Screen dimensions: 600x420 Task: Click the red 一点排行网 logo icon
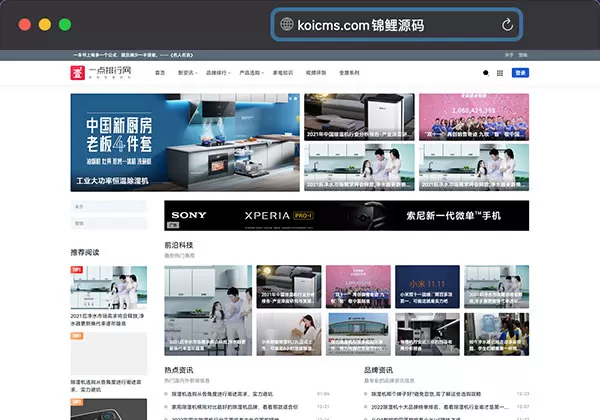[x=78, y=73]
